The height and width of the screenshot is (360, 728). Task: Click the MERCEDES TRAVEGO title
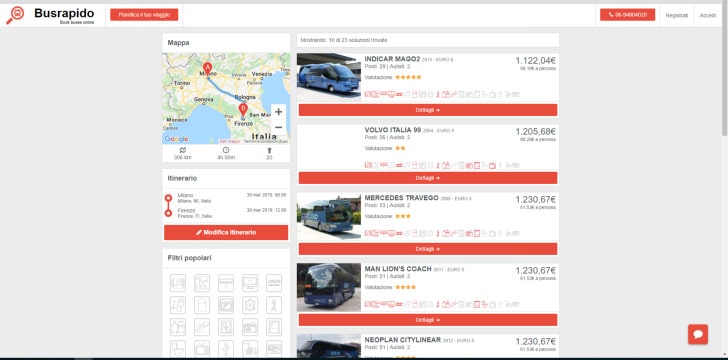pos(402,198)
